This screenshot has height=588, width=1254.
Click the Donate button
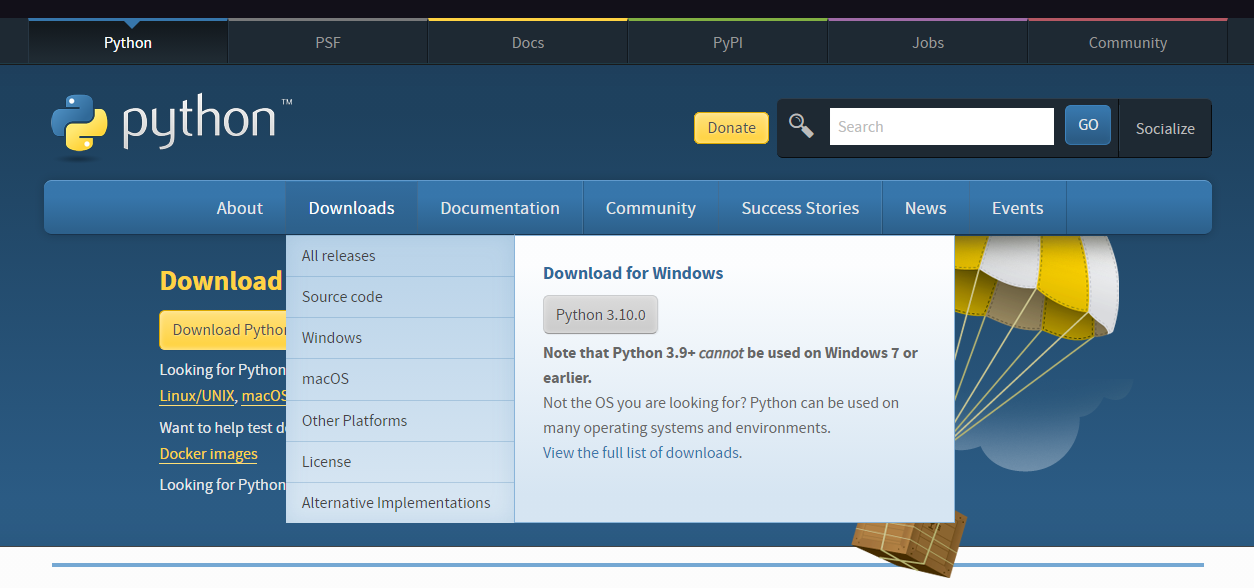point(731,128)
